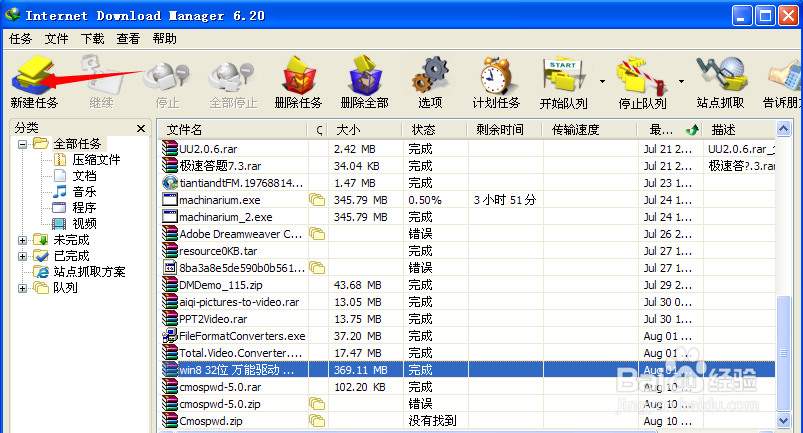Image resolution: width=803 pixels, height=433 pixels.
Task: Open the 停止队列 dropdown arrow
Action: pyautogui.click(x=681, y=81)
